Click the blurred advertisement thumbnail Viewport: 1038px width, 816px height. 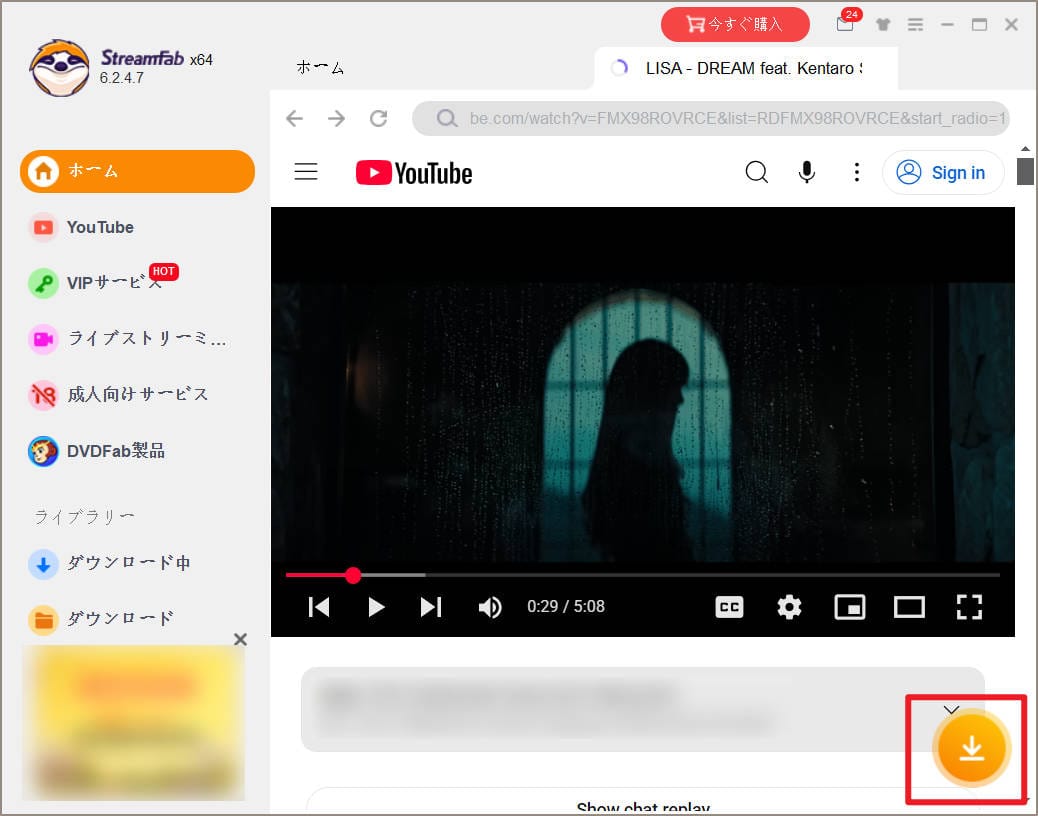tap(134, 723)
